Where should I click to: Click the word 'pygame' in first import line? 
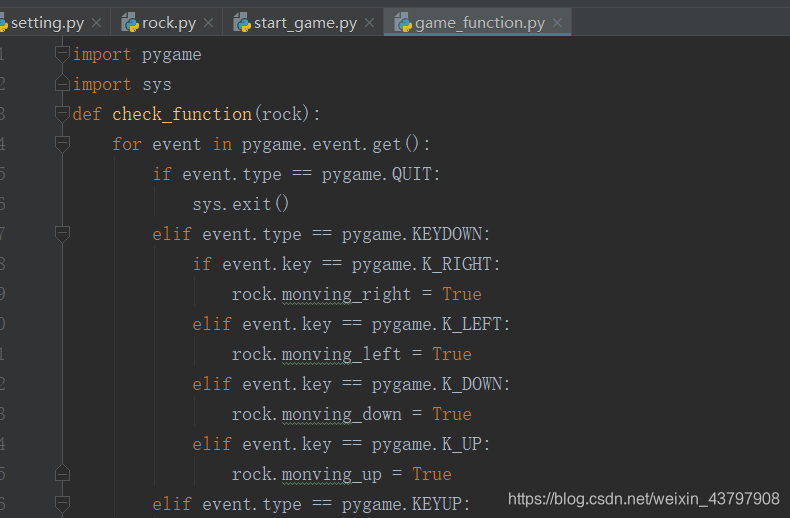tap(171, 55)
